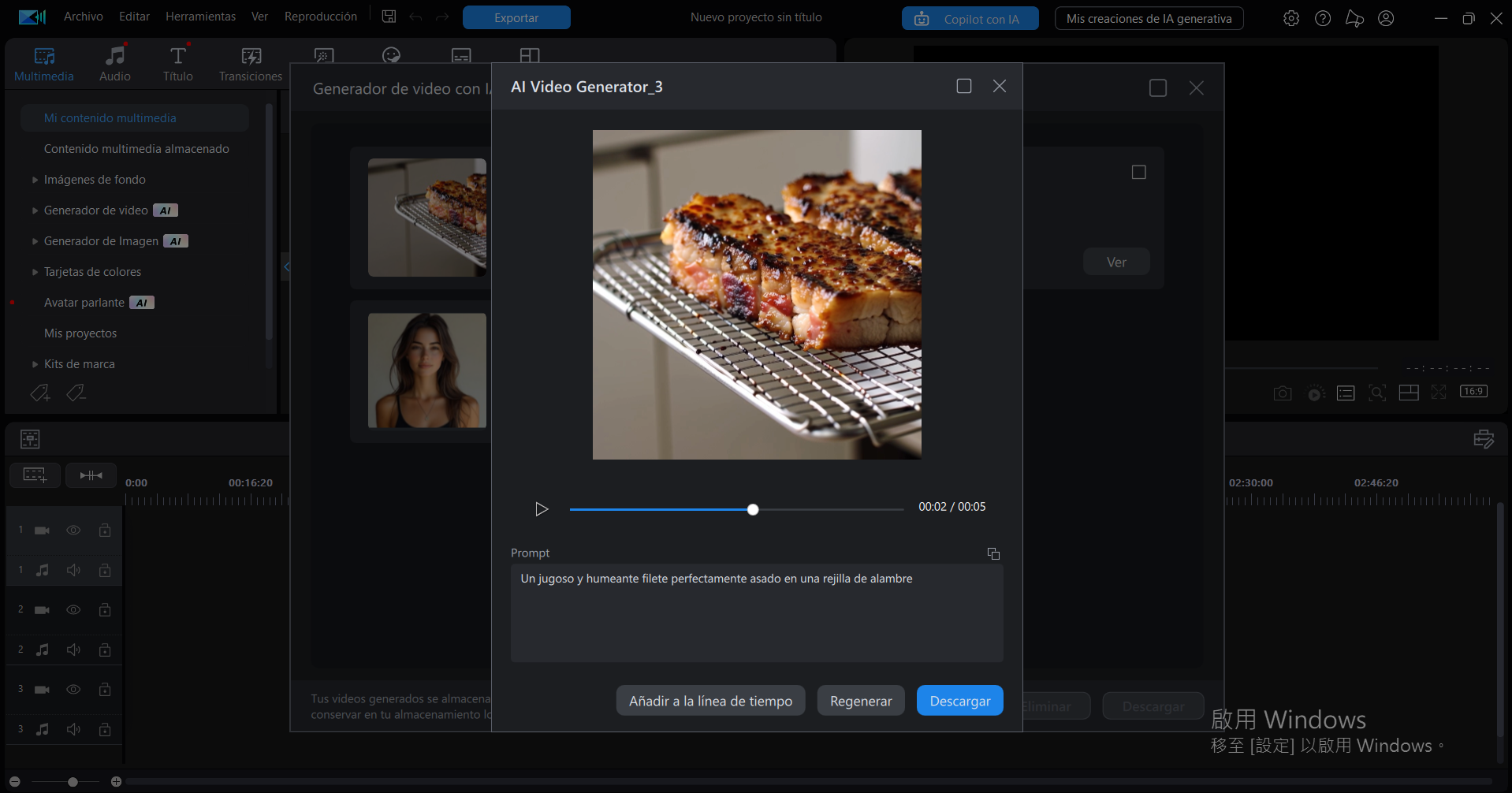Select Avatar parlante AI

(99, 303)
